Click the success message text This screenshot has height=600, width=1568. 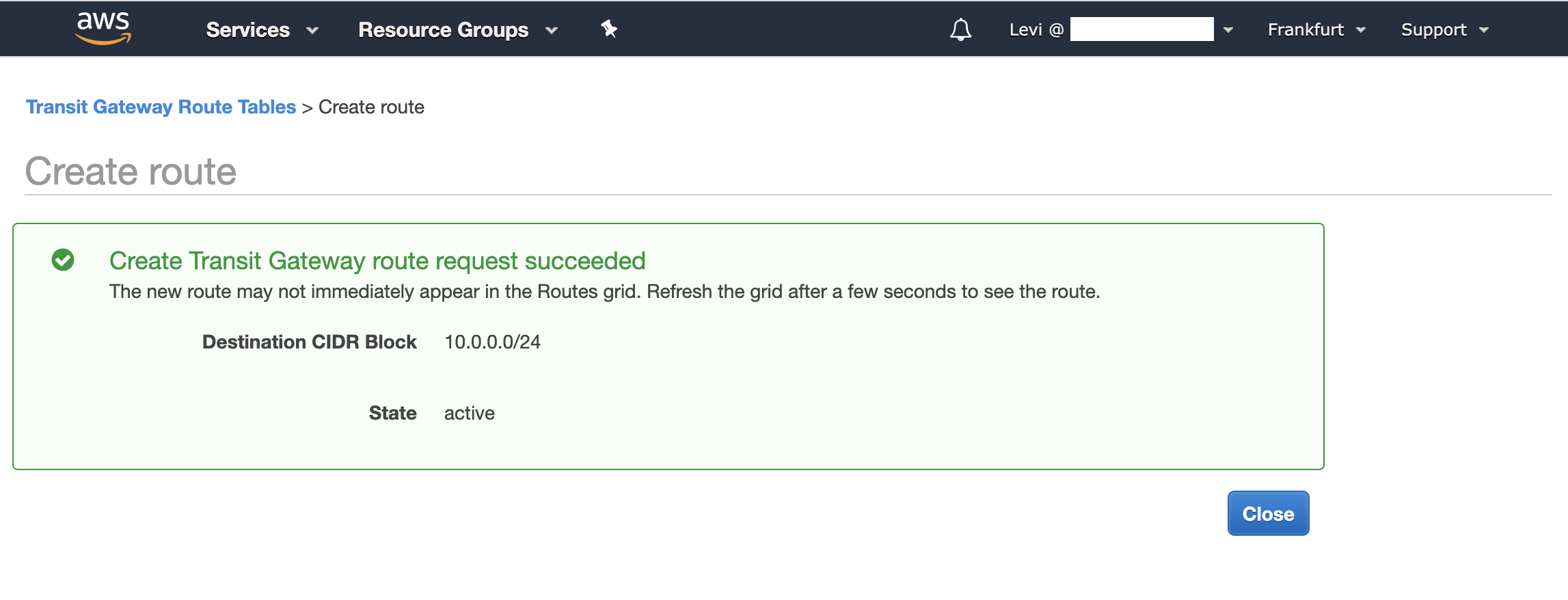click(377, 260)
